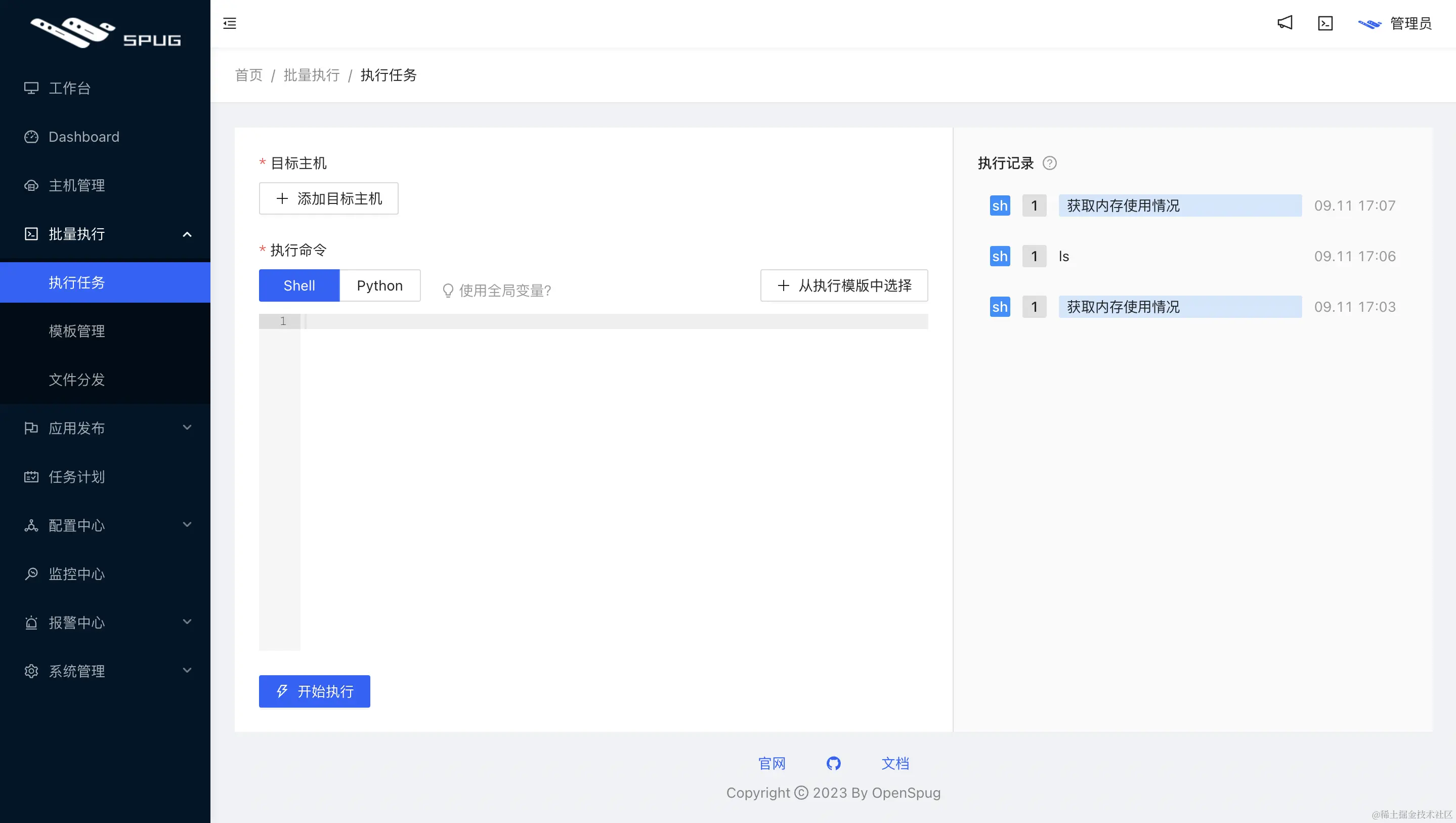This screenshot has height=823, width=1456.
Task: Click into line 1 of the command editor
Action: point(613,321)
